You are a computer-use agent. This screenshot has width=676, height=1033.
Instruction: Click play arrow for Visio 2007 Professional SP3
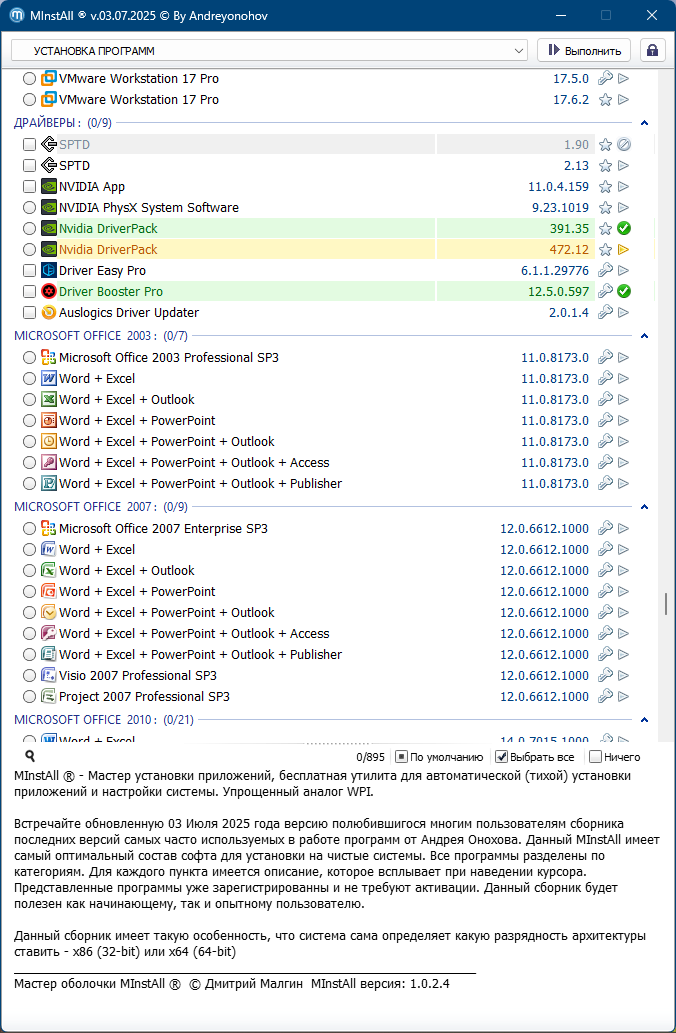click(623, 675)
